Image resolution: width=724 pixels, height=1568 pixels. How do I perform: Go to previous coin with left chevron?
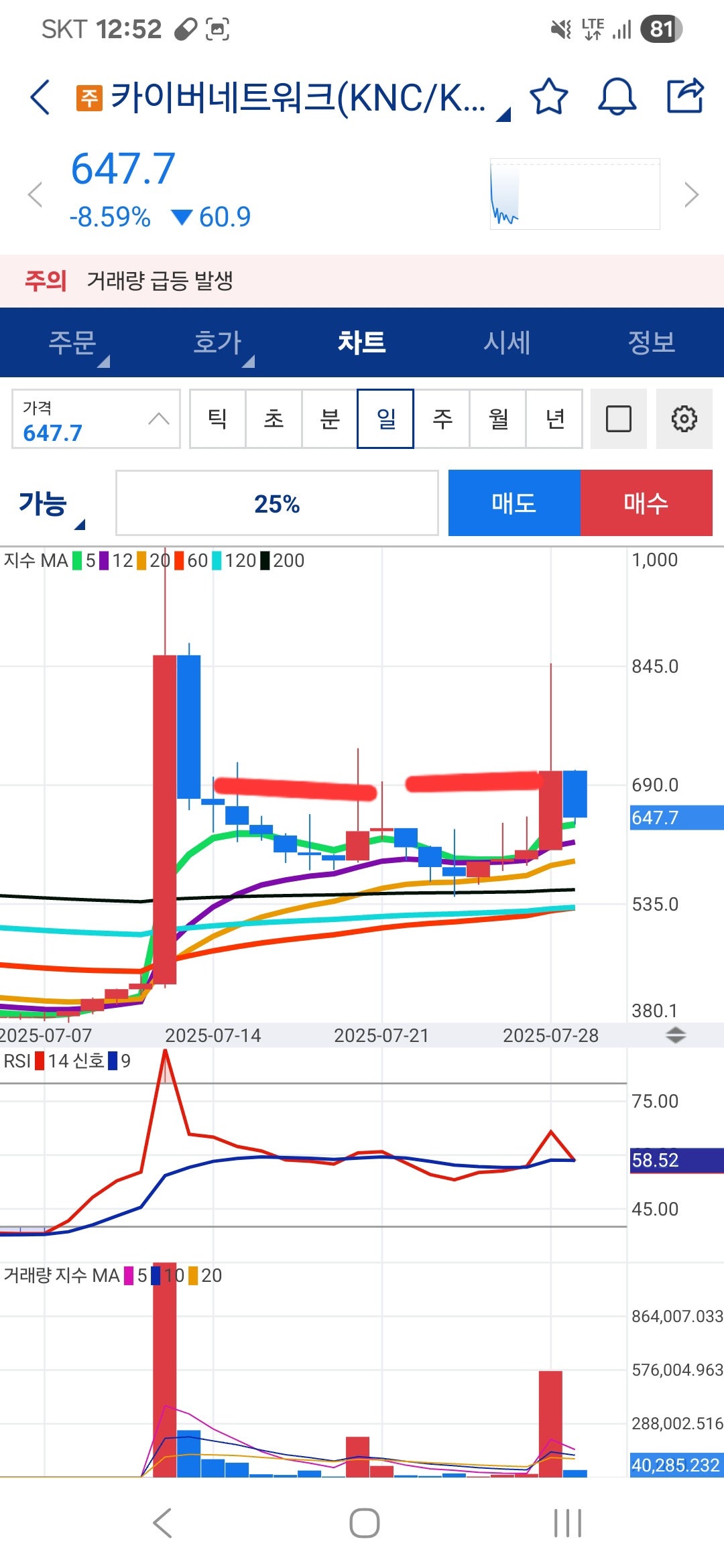pos(35,195)
